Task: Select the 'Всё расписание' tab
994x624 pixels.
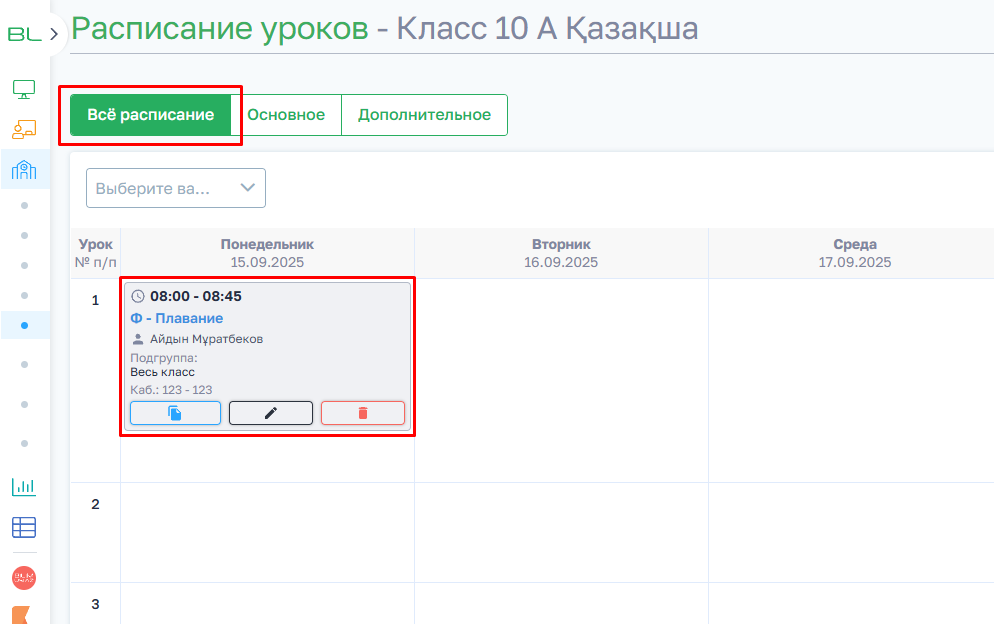Action: coord(151,115)
